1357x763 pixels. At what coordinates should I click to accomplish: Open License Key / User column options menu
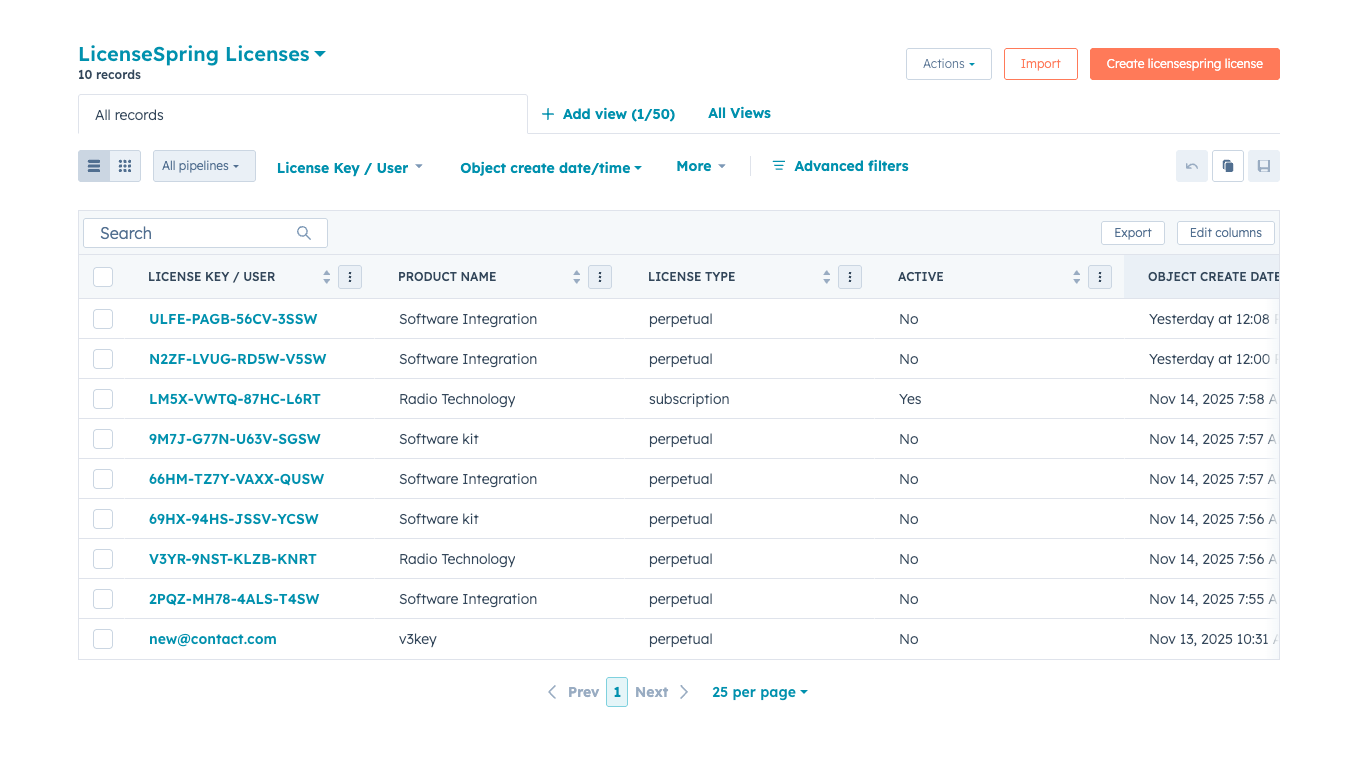click(350, 277)
